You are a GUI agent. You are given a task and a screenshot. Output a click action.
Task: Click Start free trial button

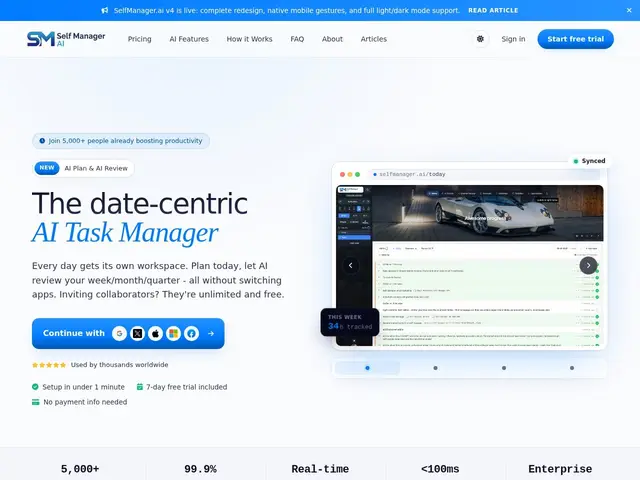pyautogui.click(x=576, y=39)
